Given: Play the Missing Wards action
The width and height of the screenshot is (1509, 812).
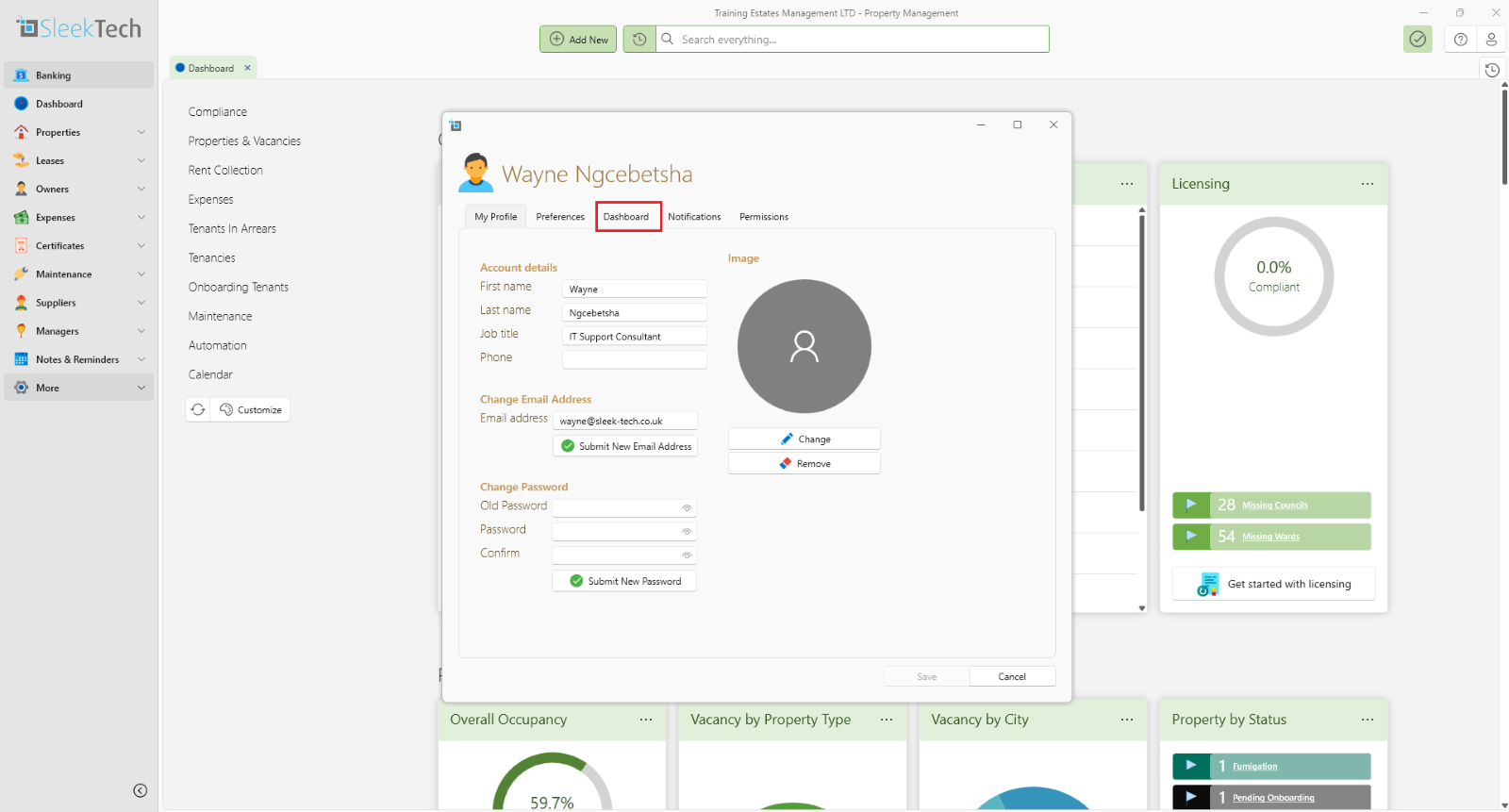Looking at the screenshot, I should click(x=1191, y=536).
